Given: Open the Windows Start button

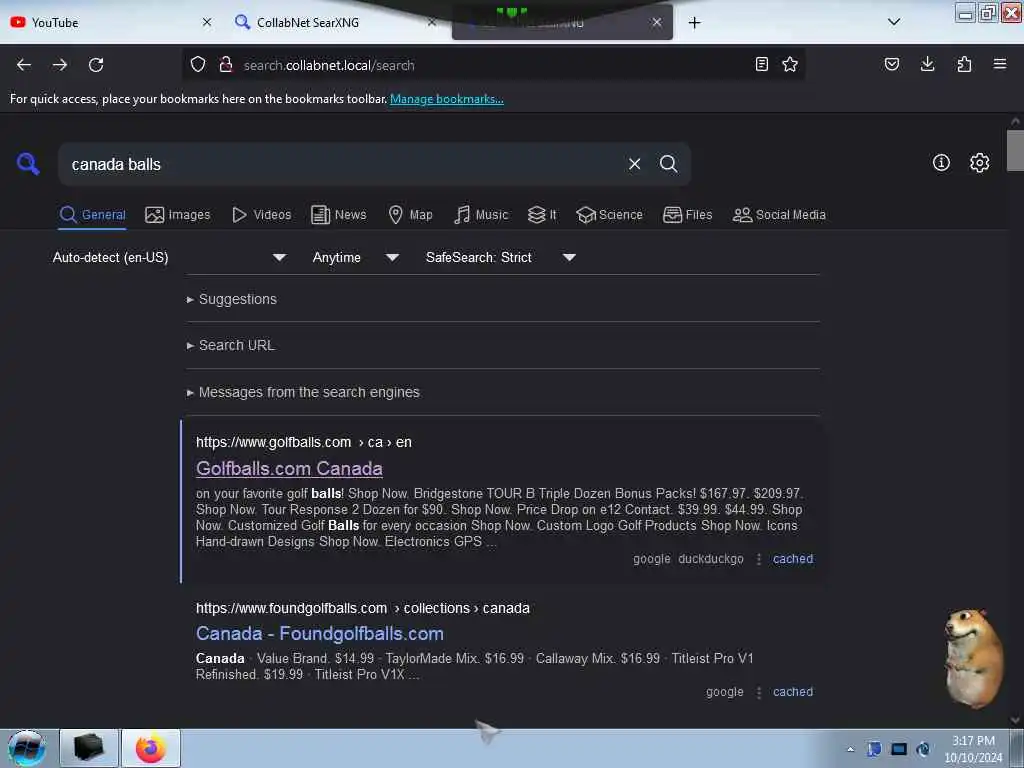Looking at the screenshot, I should 26,748.
